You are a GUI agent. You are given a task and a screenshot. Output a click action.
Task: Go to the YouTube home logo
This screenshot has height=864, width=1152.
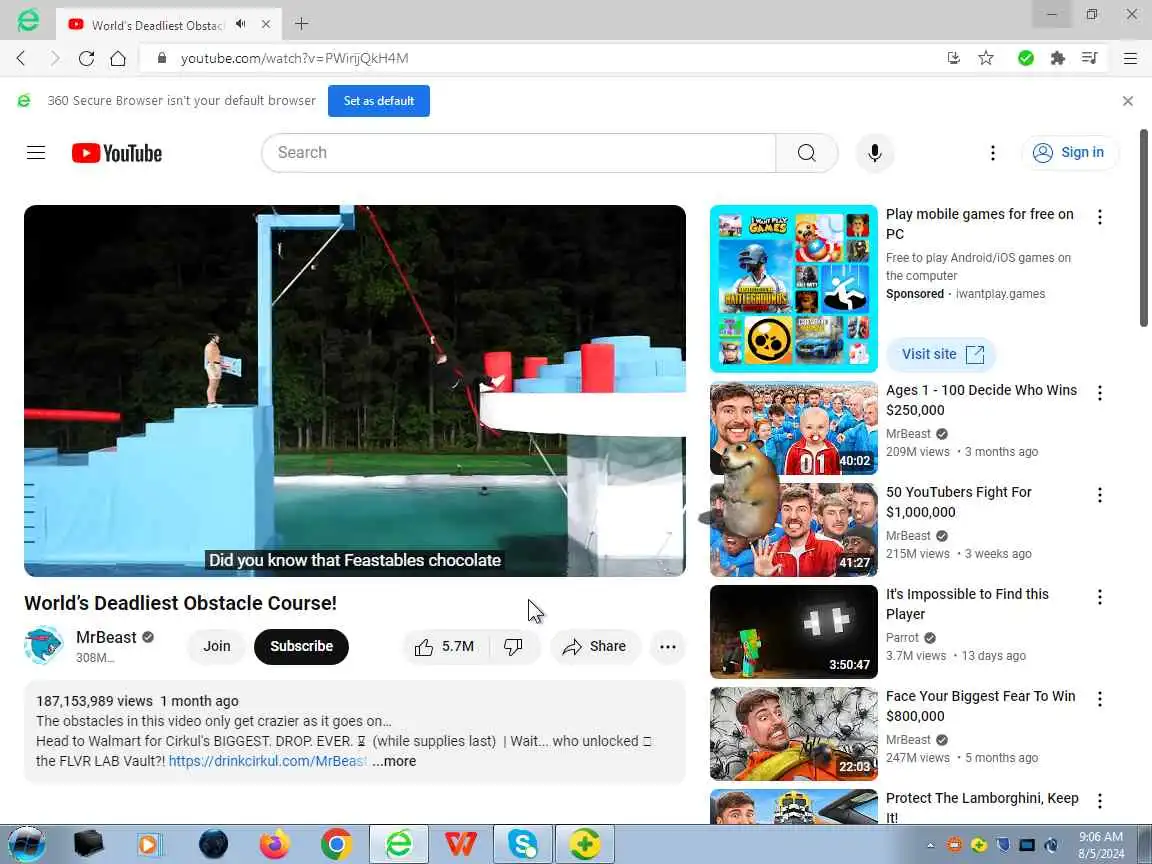pos(117,153)
